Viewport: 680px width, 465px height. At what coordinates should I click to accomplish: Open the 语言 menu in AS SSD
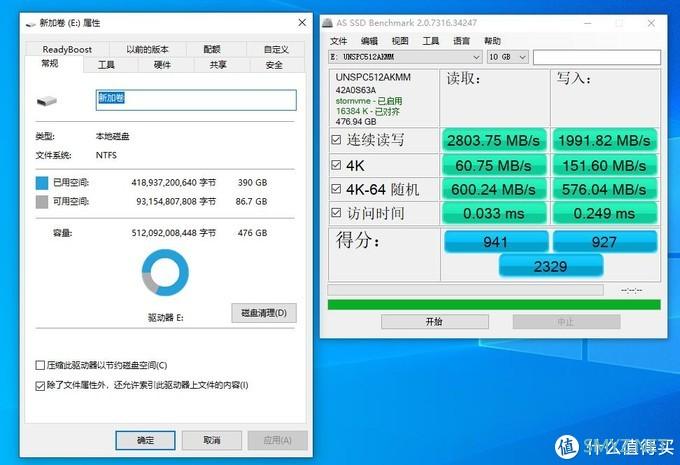(x=461, y=41)
